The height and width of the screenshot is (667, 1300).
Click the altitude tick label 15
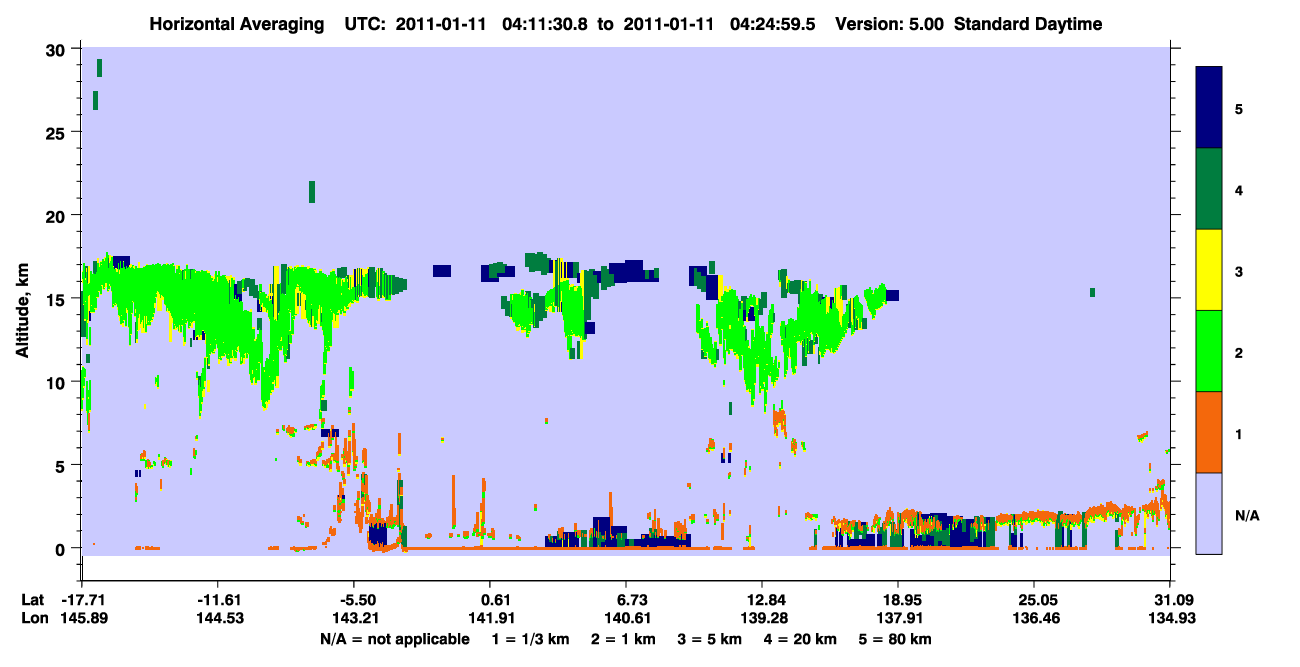(x=58, y=299)
